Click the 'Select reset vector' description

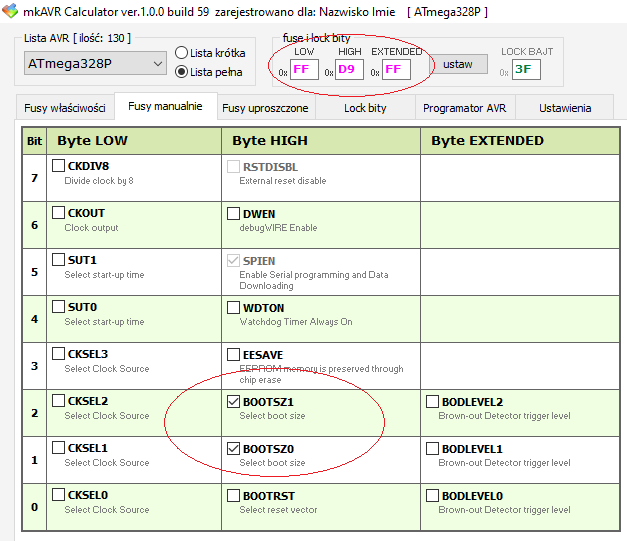pos(278,510)
